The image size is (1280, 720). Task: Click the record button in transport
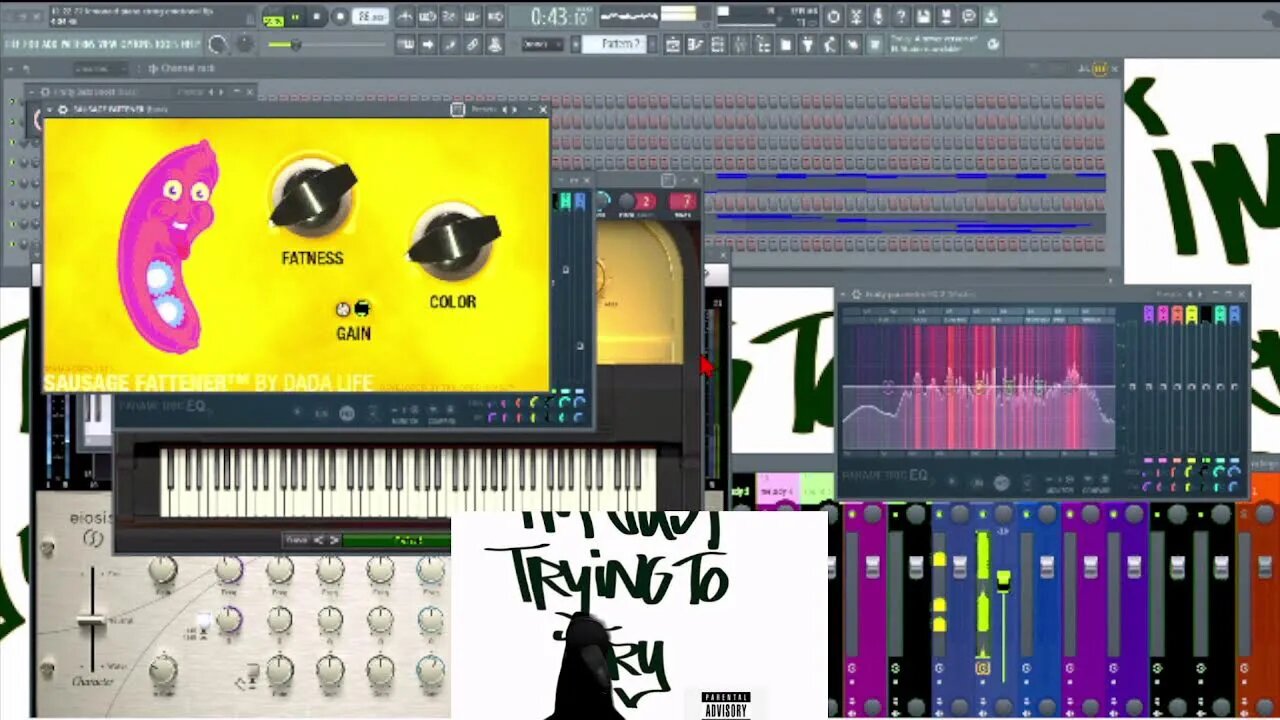(x=340, y=17)
